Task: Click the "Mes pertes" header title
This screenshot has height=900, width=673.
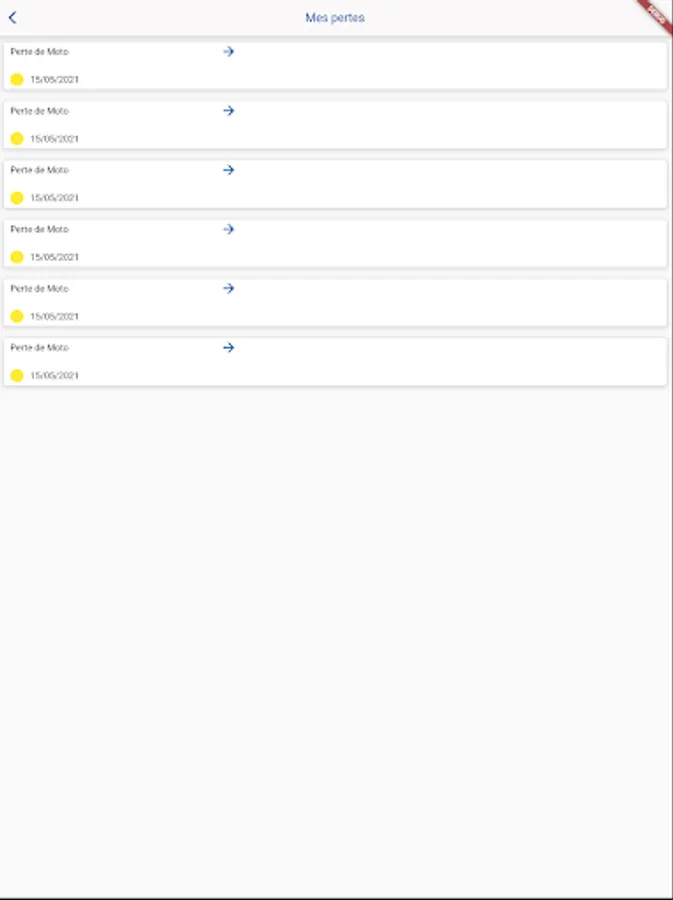Action: (335, 18)
